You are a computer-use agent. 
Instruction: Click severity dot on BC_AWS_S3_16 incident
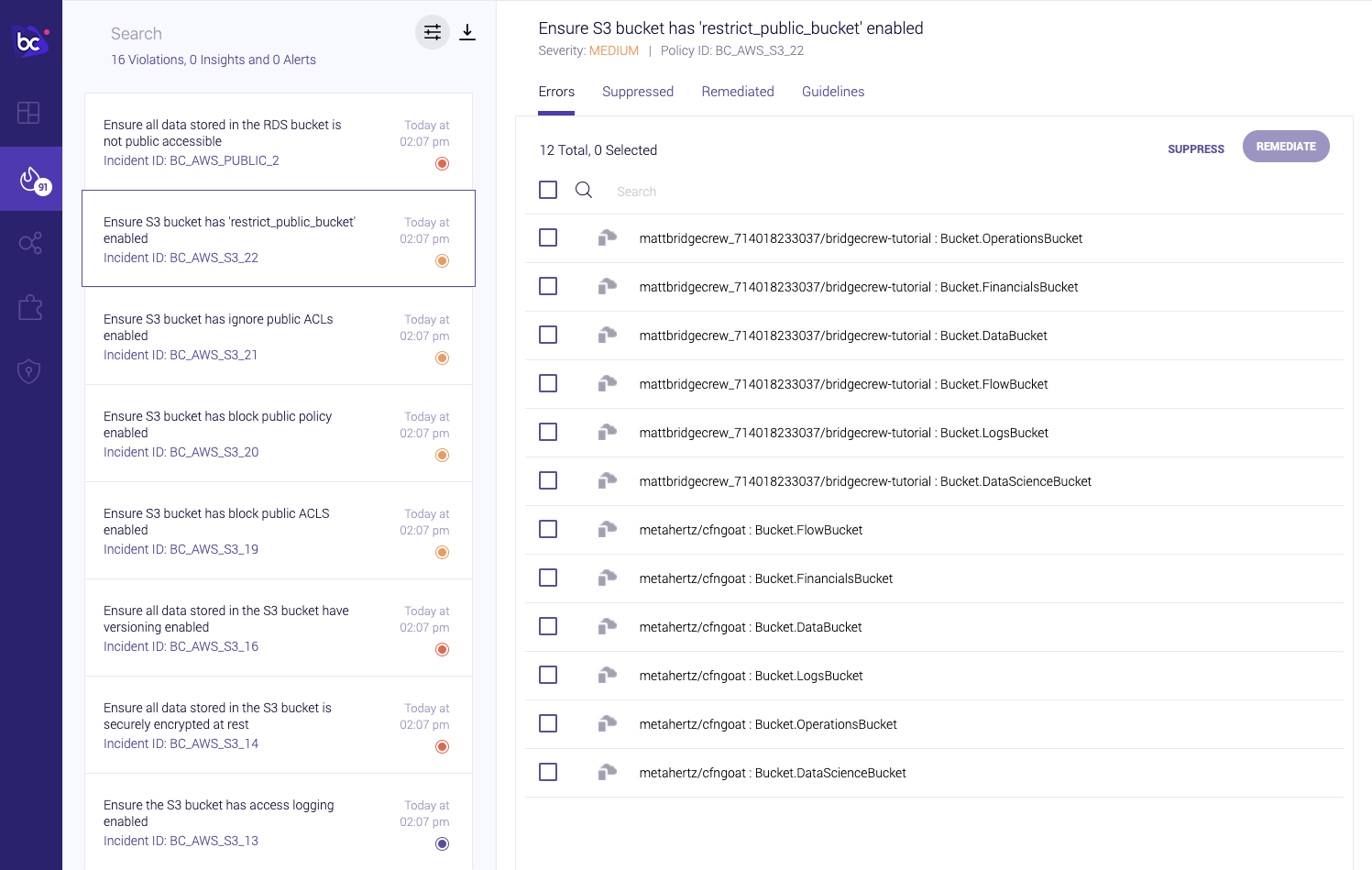click(442, 650)
